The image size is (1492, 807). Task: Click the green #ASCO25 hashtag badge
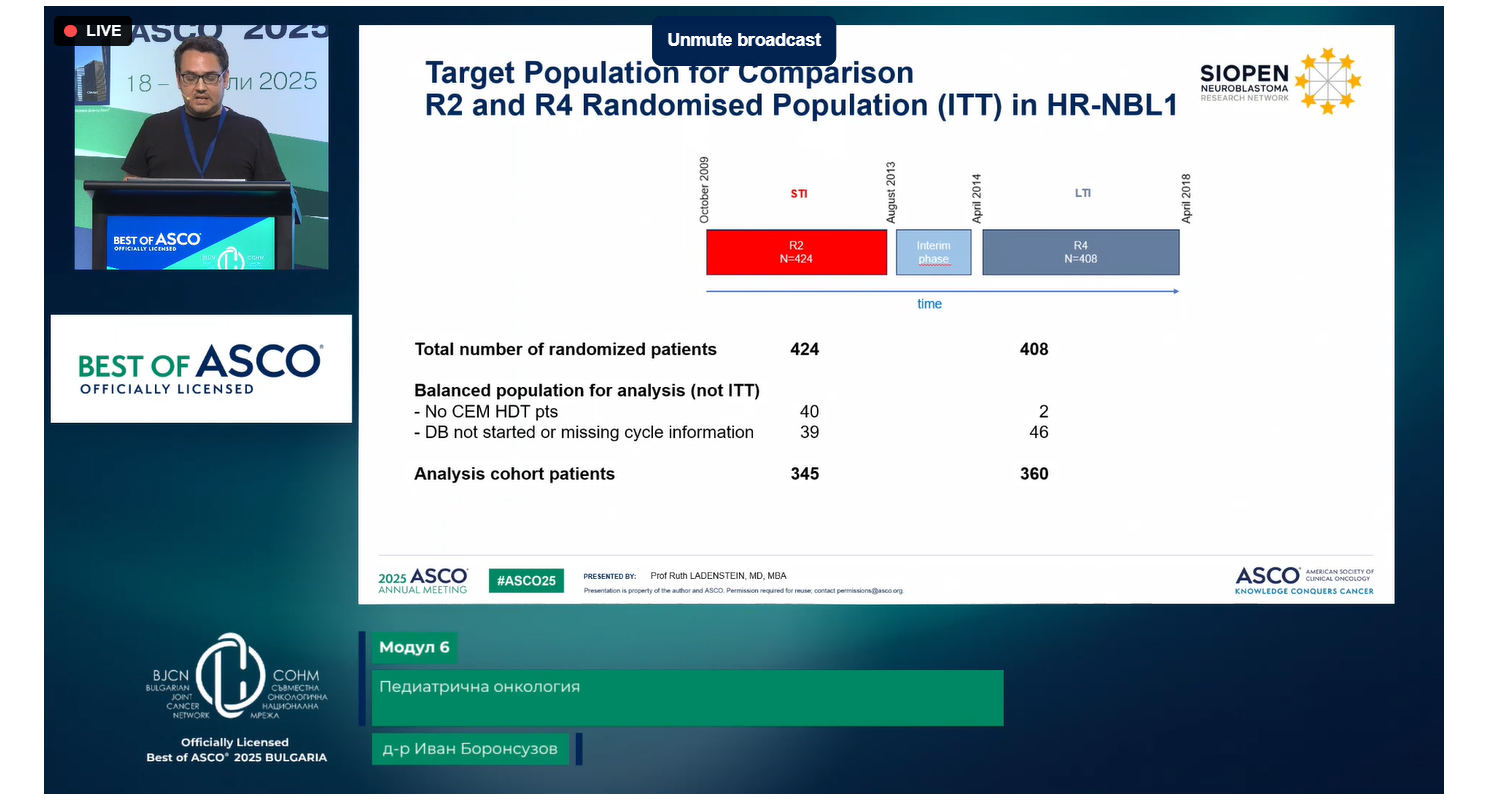(x=526, y=581)
